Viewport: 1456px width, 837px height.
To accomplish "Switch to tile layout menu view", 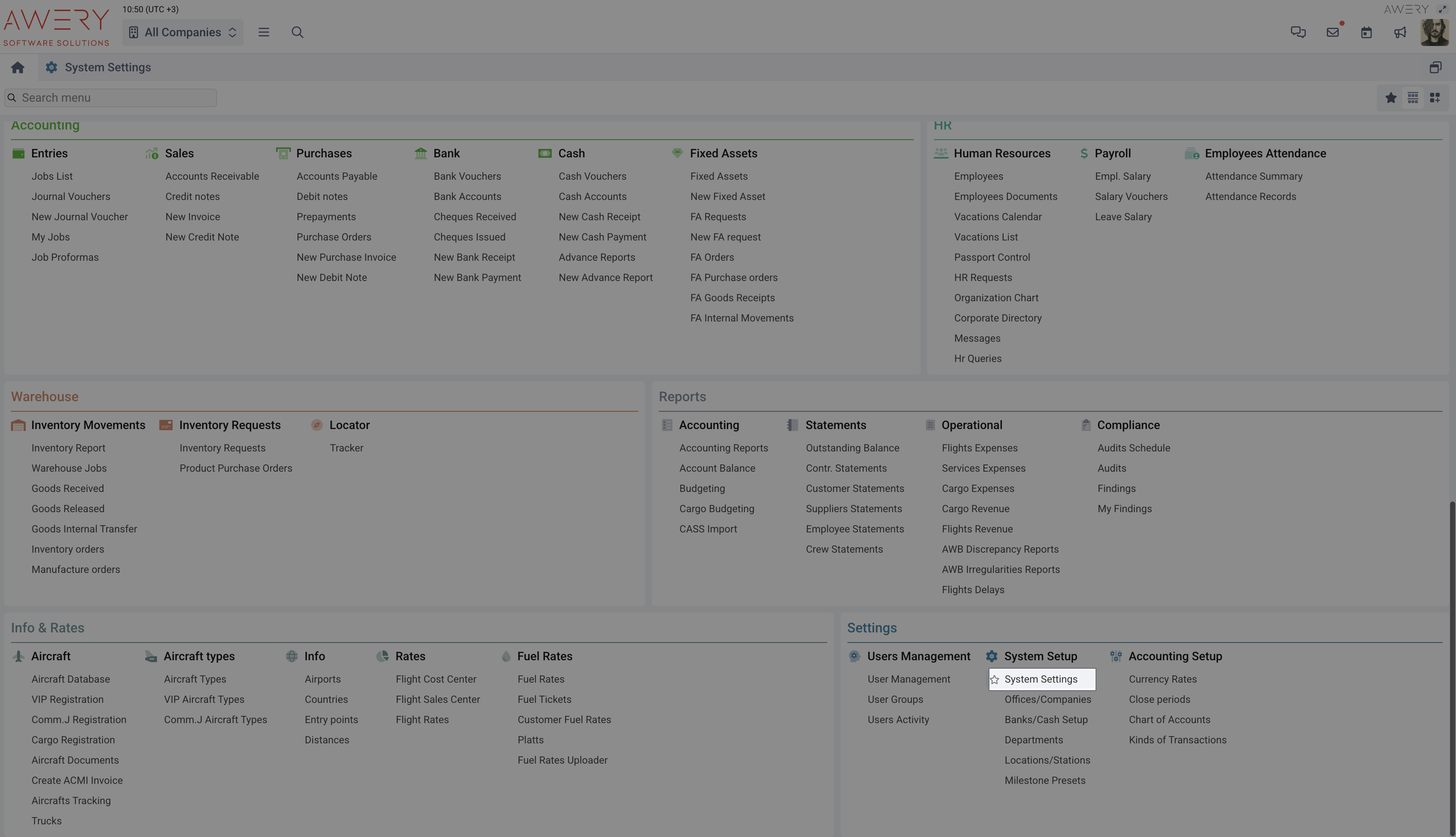I will tap(1435, 98).
